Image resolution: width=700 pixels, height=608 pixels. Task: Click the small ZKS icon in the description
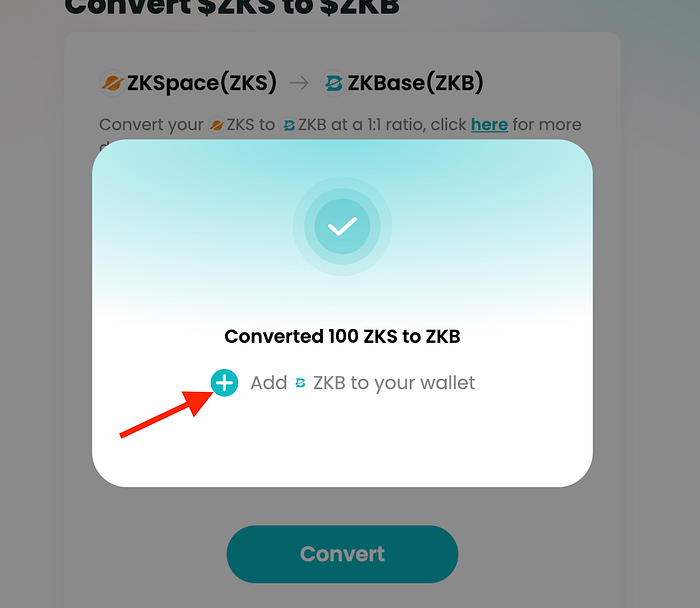pyautogui.click(x=217, y=125)
